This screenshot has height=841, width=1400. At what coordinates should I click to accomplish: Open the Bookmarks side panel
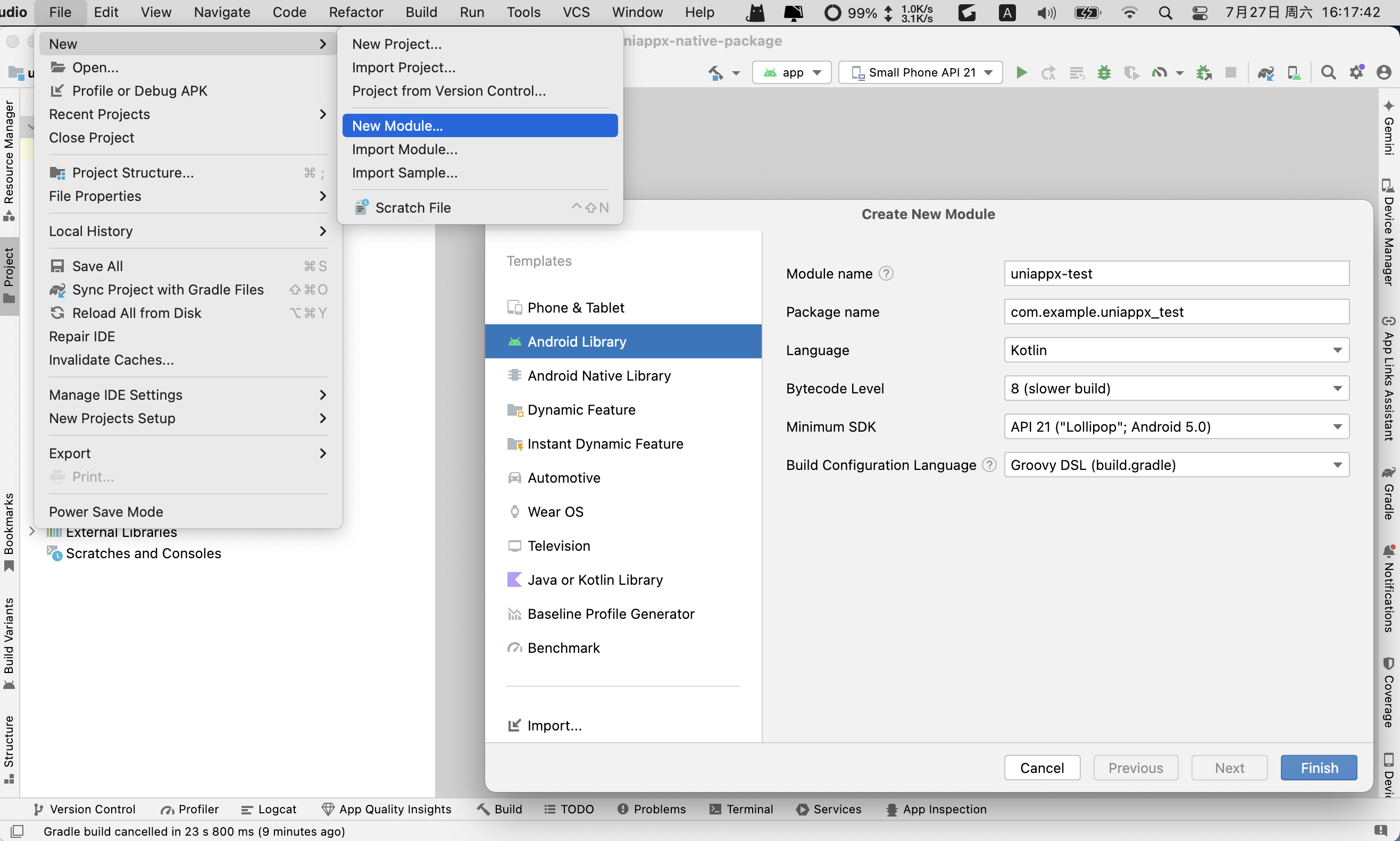[9, 533]
